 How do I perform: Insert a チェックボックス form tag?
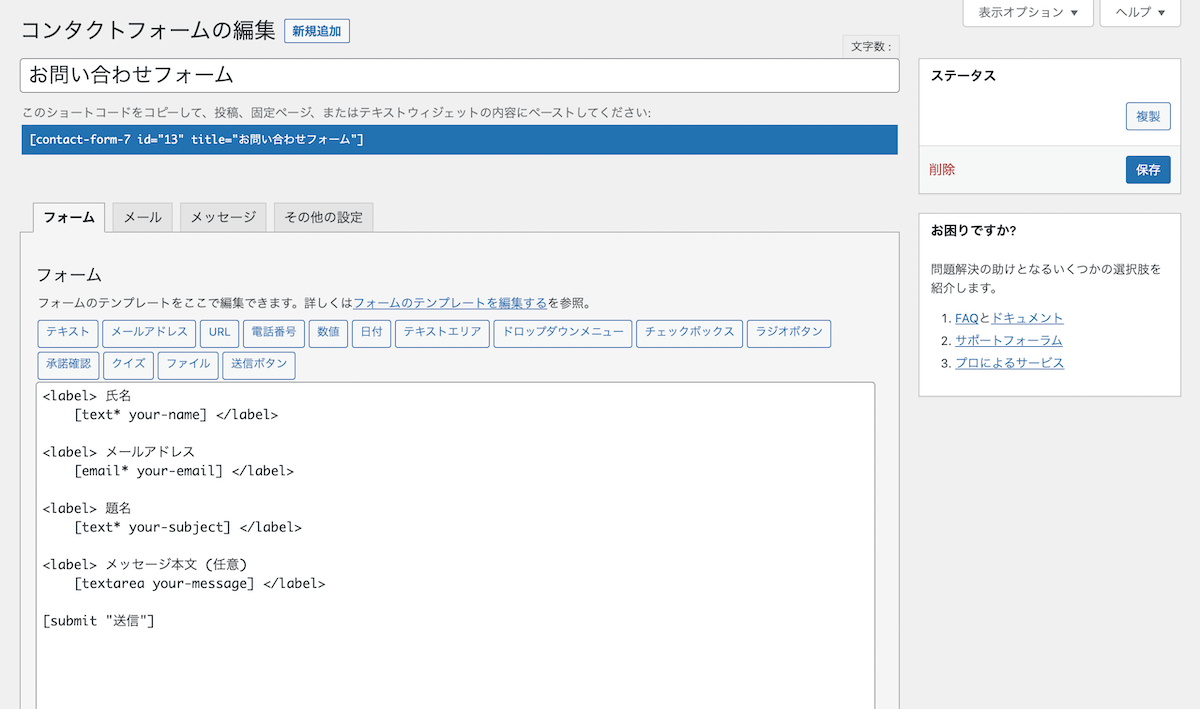[x=689, y=334]
